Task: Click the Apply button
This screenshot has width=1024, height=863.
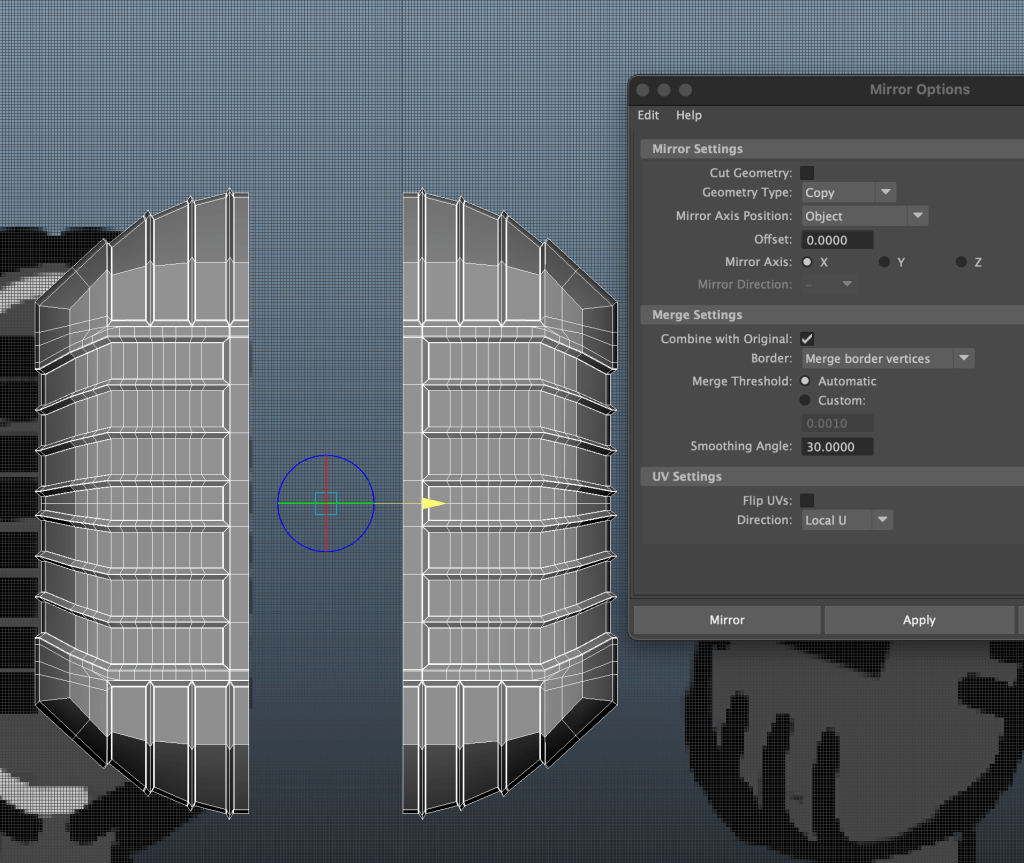Action: point(919,620)
